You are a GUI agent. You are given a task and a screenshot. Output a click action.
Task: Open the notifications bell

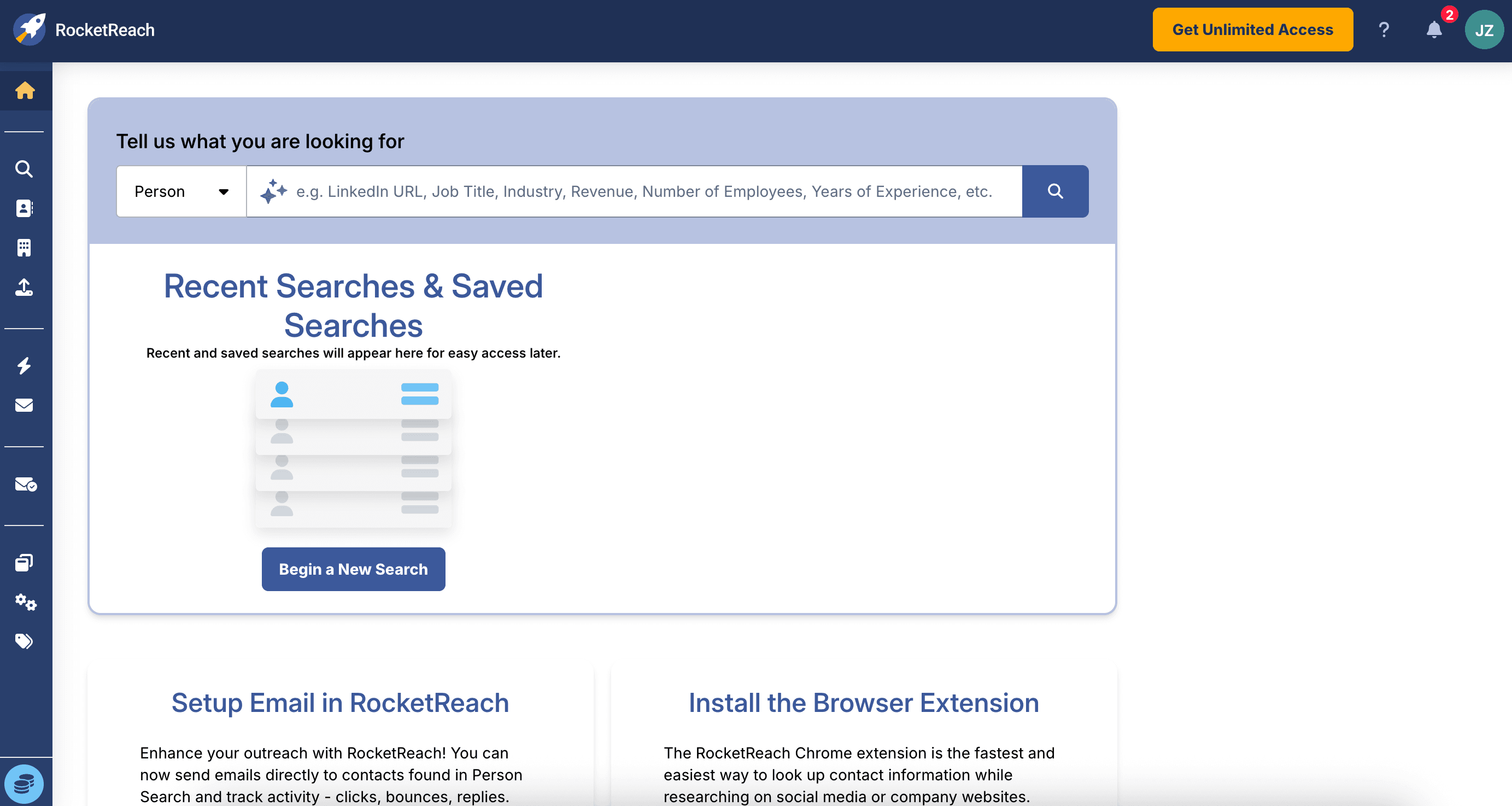(x=1434, y=30)
